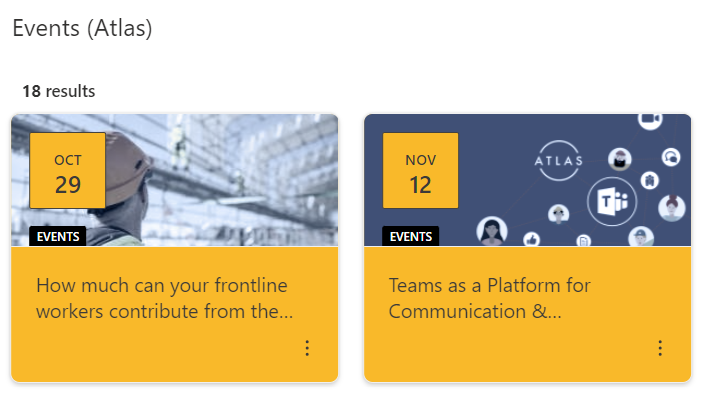Select the NOV 12 date badge

click(421, 171)
